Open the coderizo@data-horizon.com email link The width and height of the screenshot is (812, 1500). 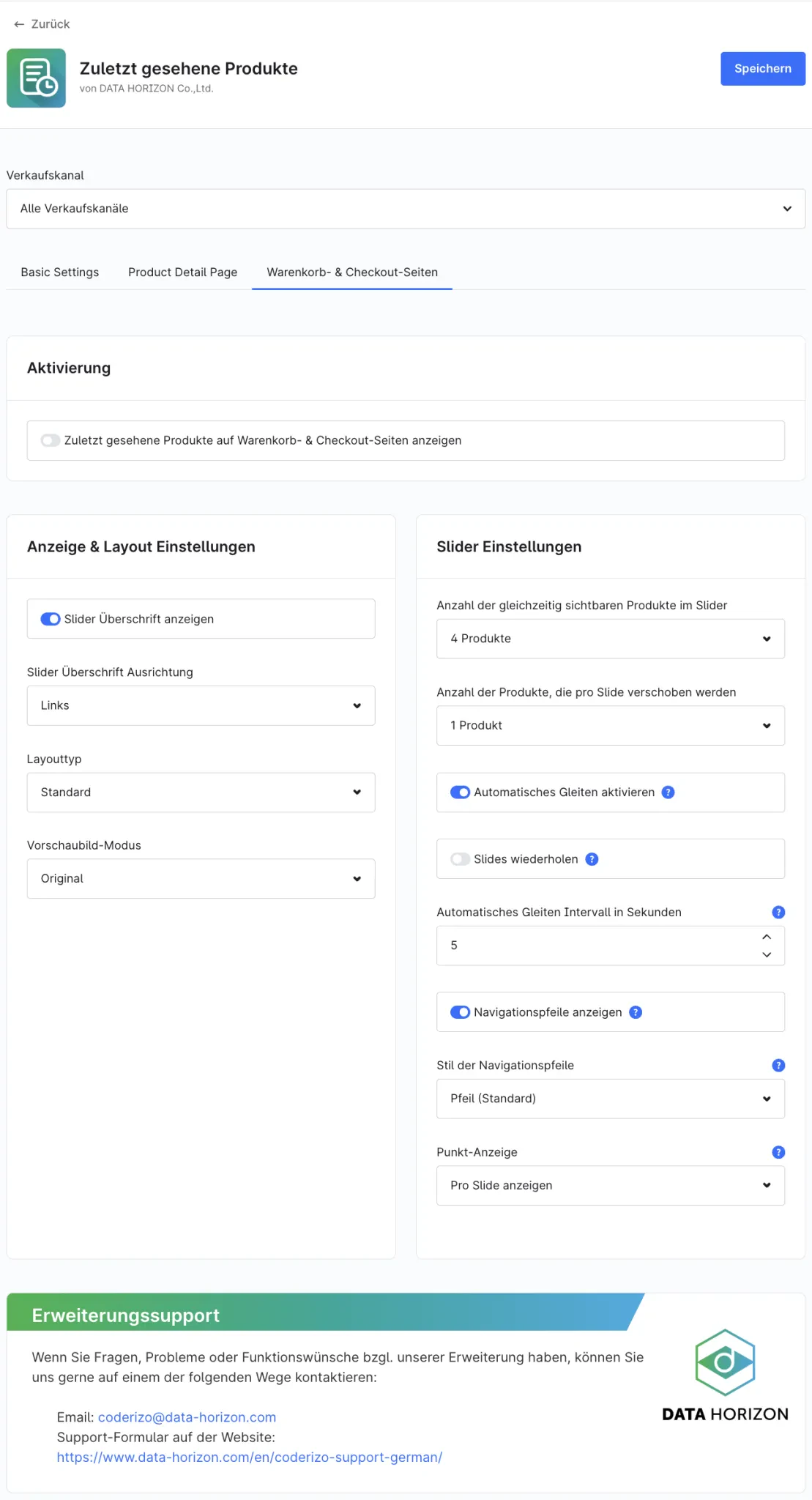click(x=187, y=1417)
